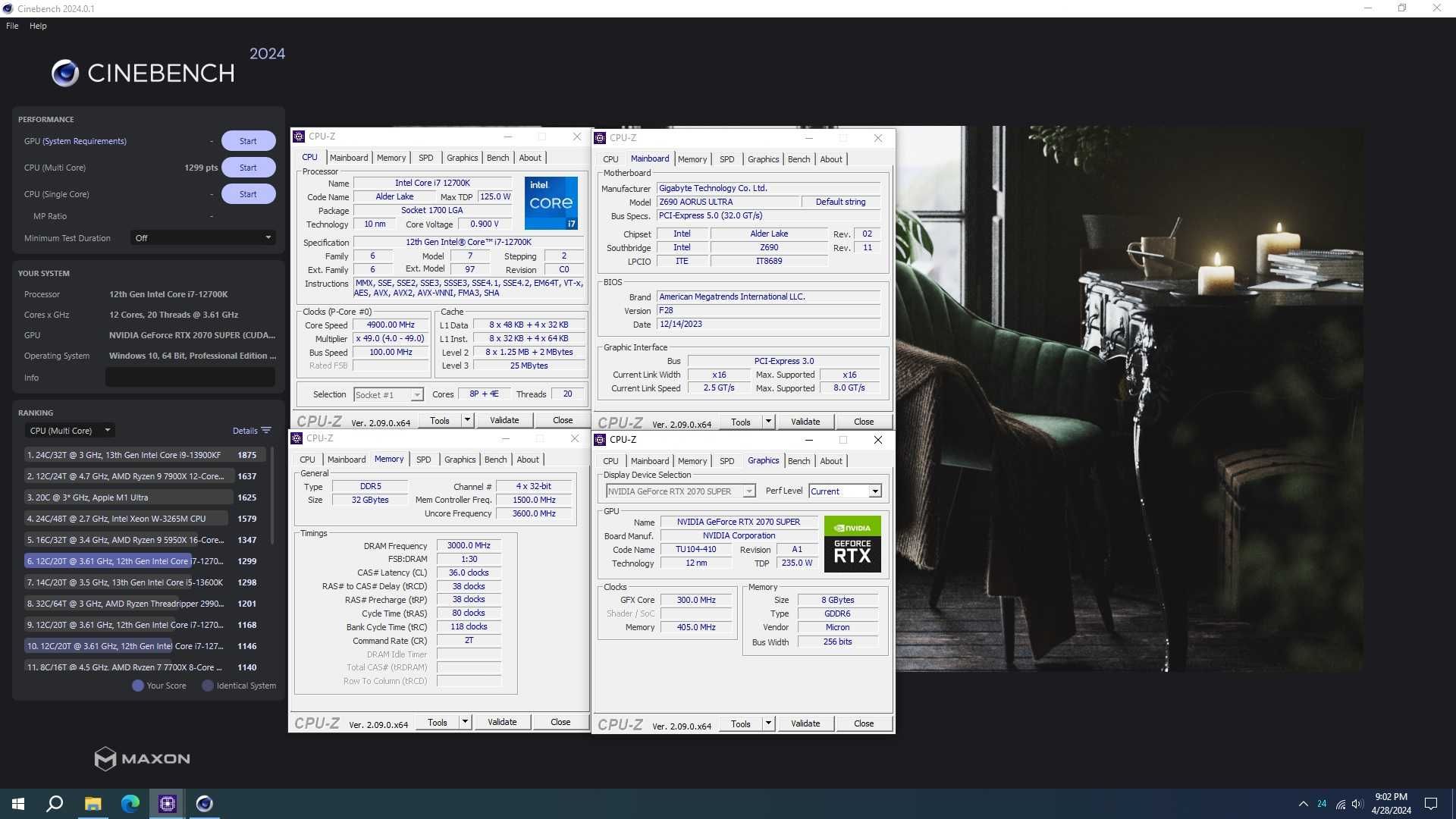
Task: Select ranking row for Intel Core i9-13900KF
Action: [144, 455]
